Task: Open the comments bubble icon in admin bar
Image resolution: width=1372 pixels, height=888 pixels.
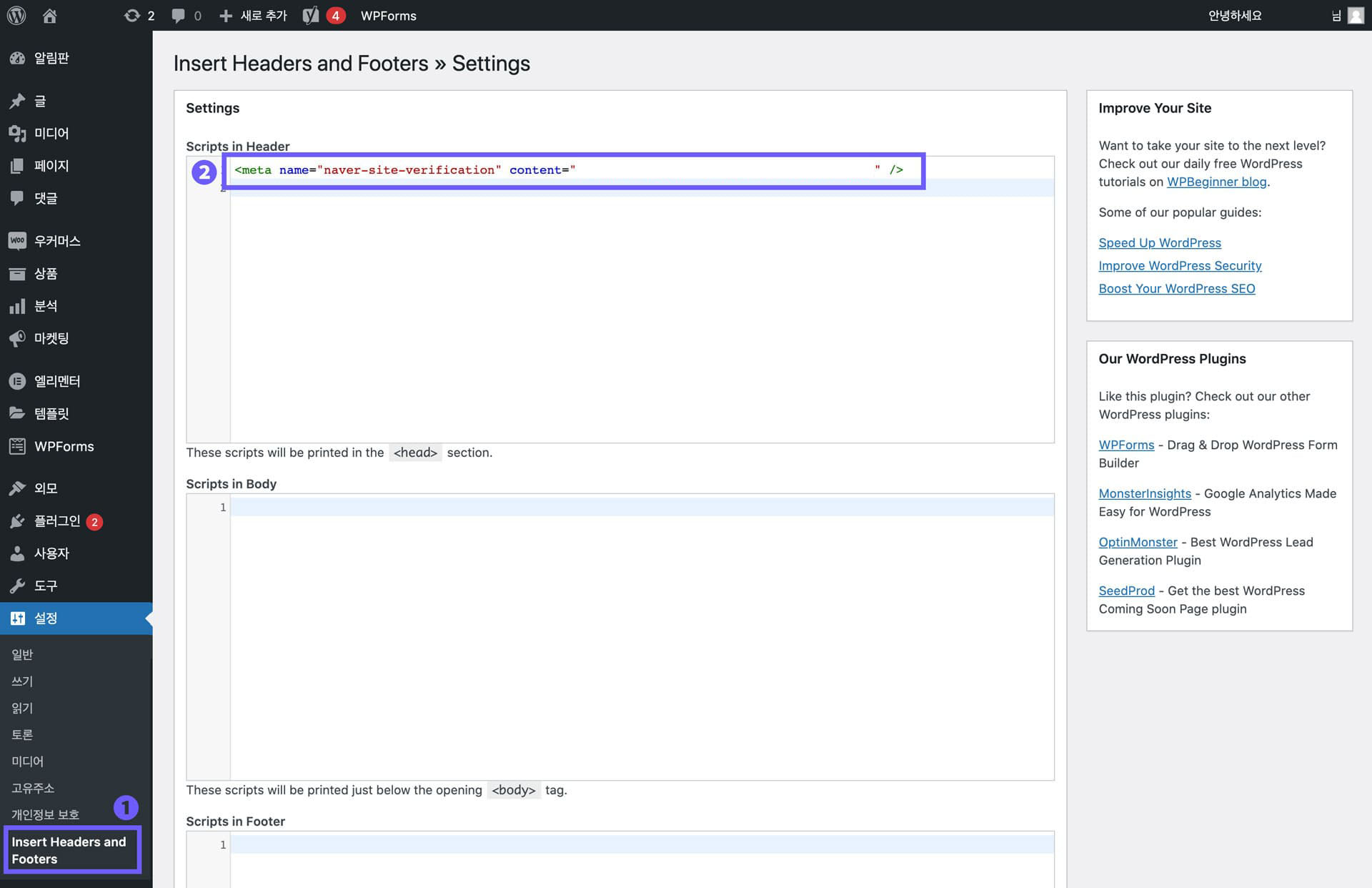Action: point(178,15)
